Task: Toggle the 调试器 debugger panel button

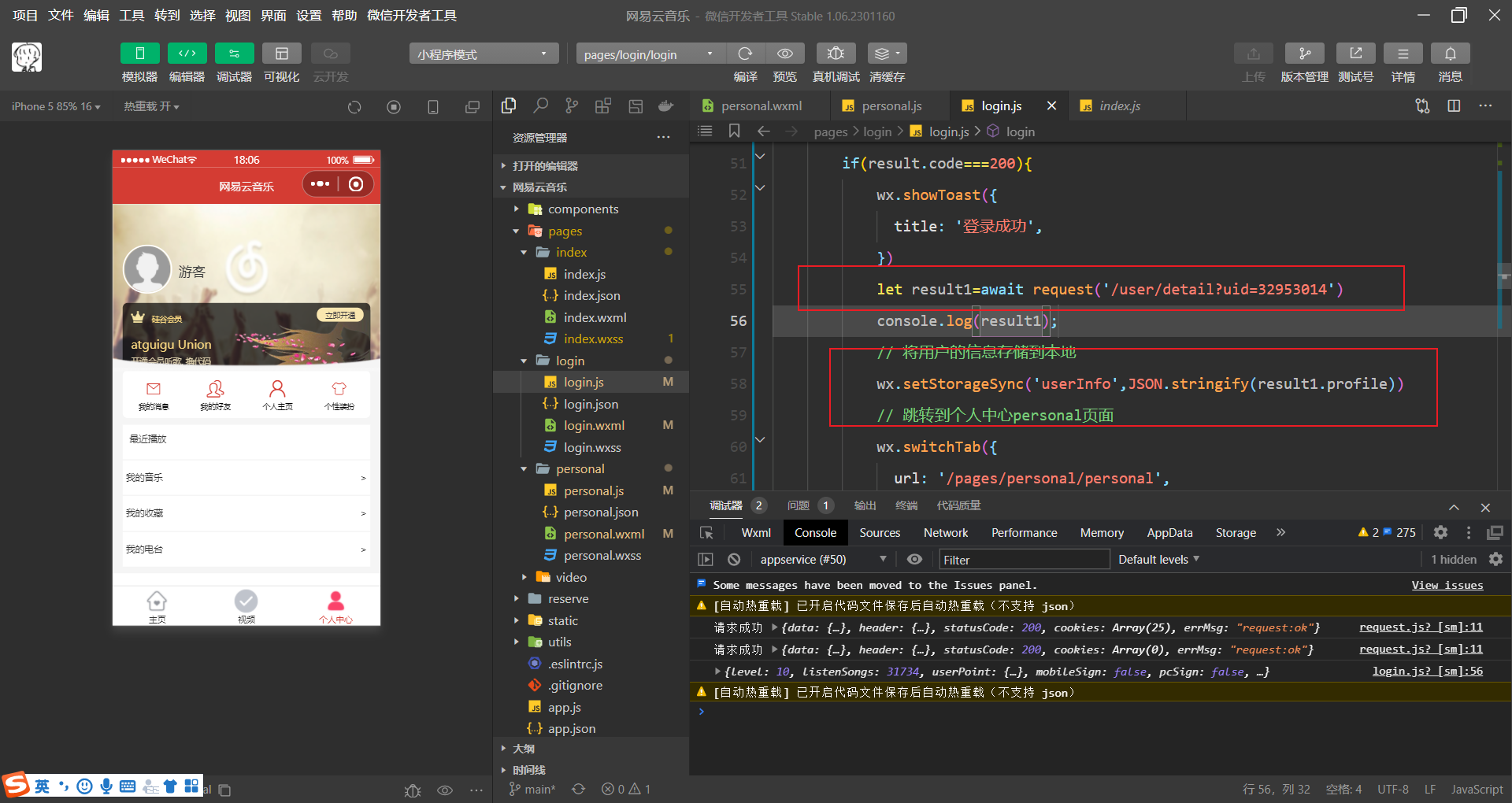Action: (234, 54)
